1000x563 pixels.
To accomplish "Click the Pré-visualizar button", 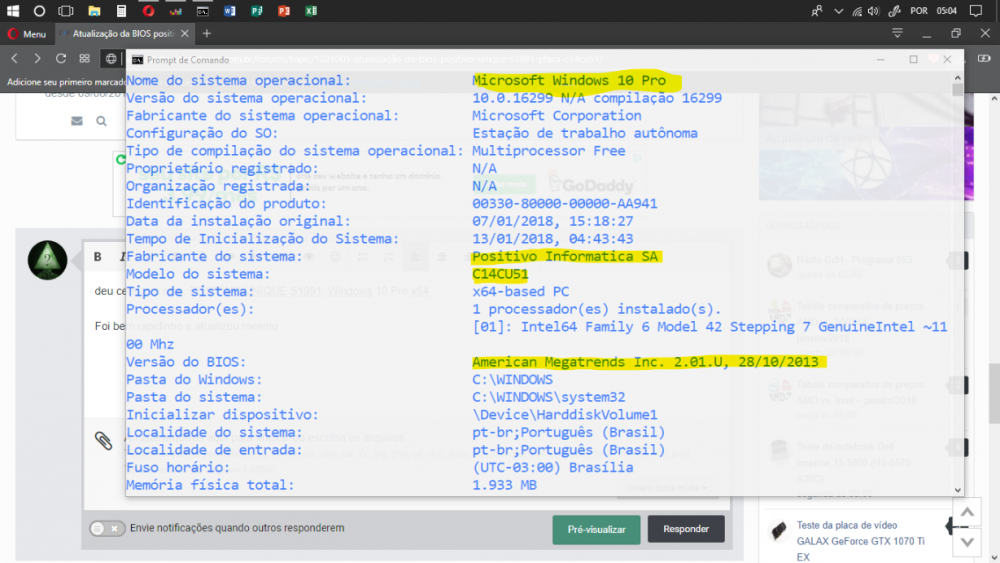I will (596, 529).
